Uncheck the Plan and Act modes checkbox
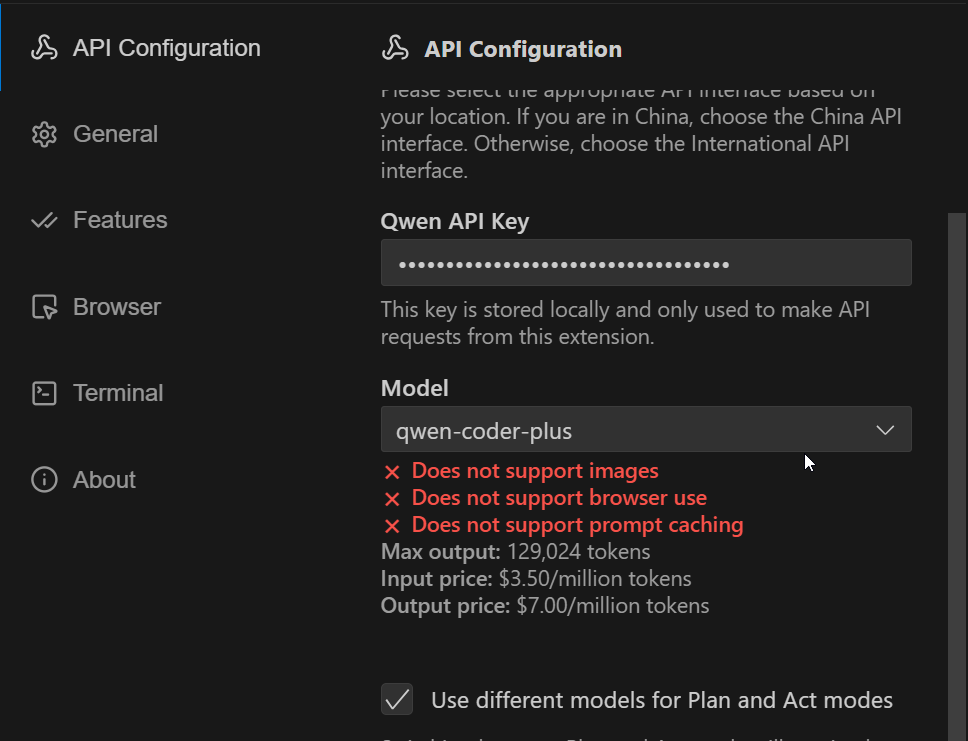Viewport: 968px width, 741px height. coord(397,700)
